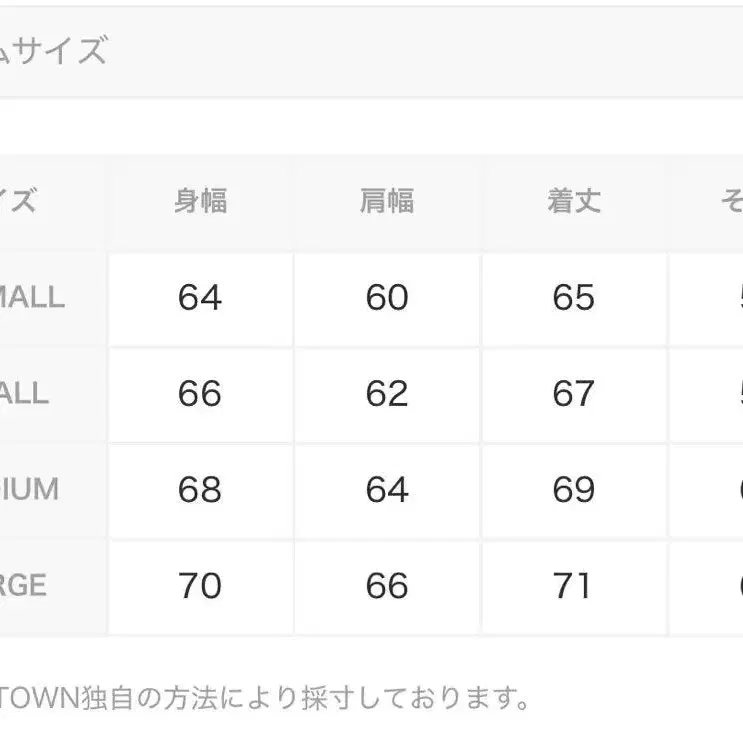Select the 身幅 column header
This screenshot has height=743, width=743.
[200, 202]
